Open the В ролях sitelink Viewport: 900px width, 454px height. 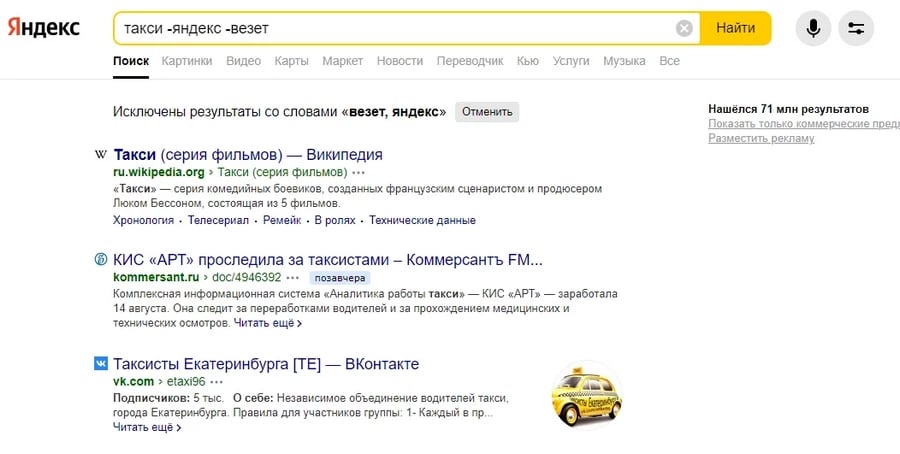tap(335, 220)
